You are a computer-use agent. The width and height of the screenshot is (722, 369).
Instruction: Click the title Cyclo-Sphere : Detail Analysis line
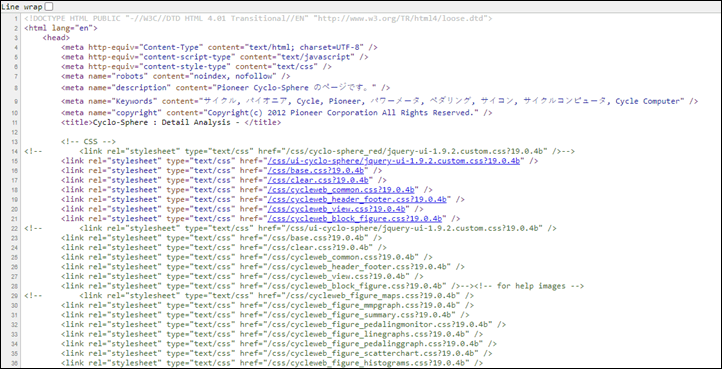[171, 123]
